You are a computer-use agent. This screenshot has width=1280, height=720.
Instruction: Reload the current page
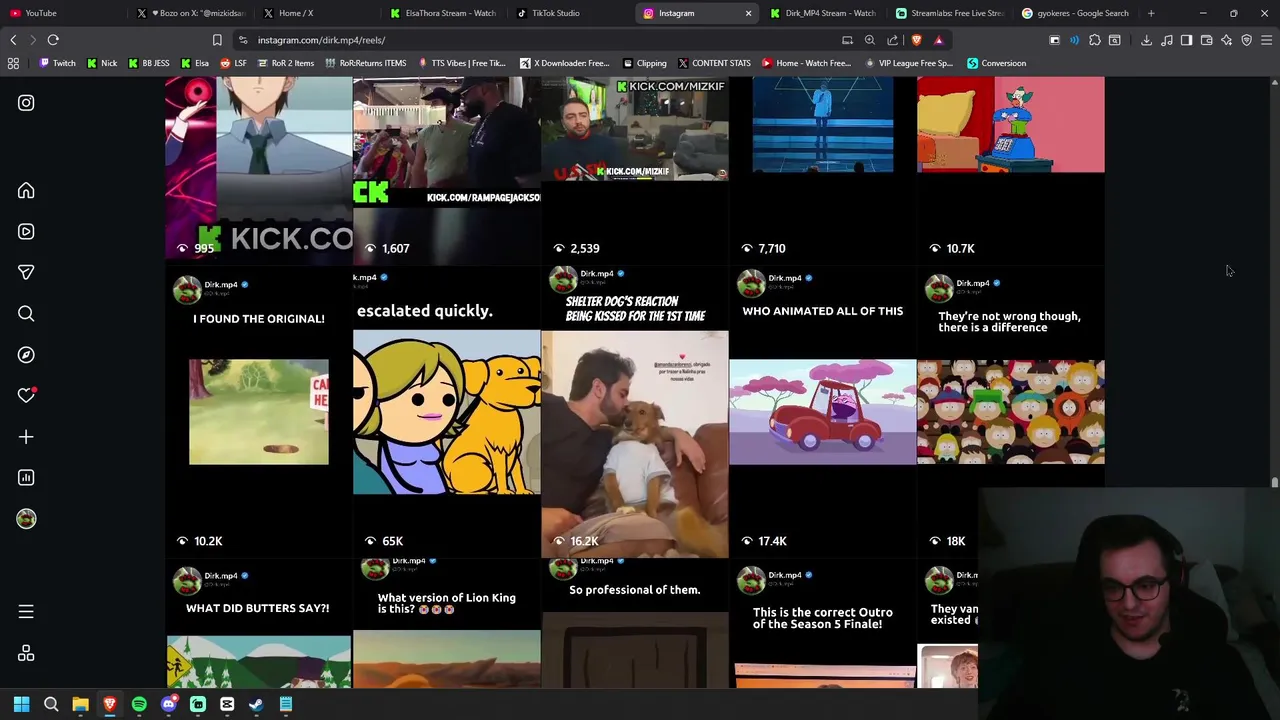coord(53,40)
